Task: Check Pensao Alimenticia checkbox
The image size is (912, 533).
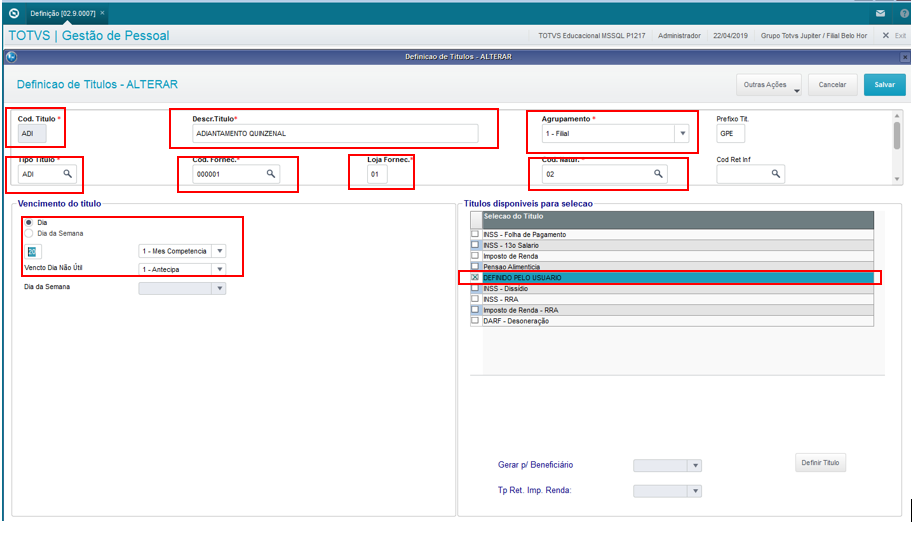Action: pyautogui.click(x=475, y=266)
